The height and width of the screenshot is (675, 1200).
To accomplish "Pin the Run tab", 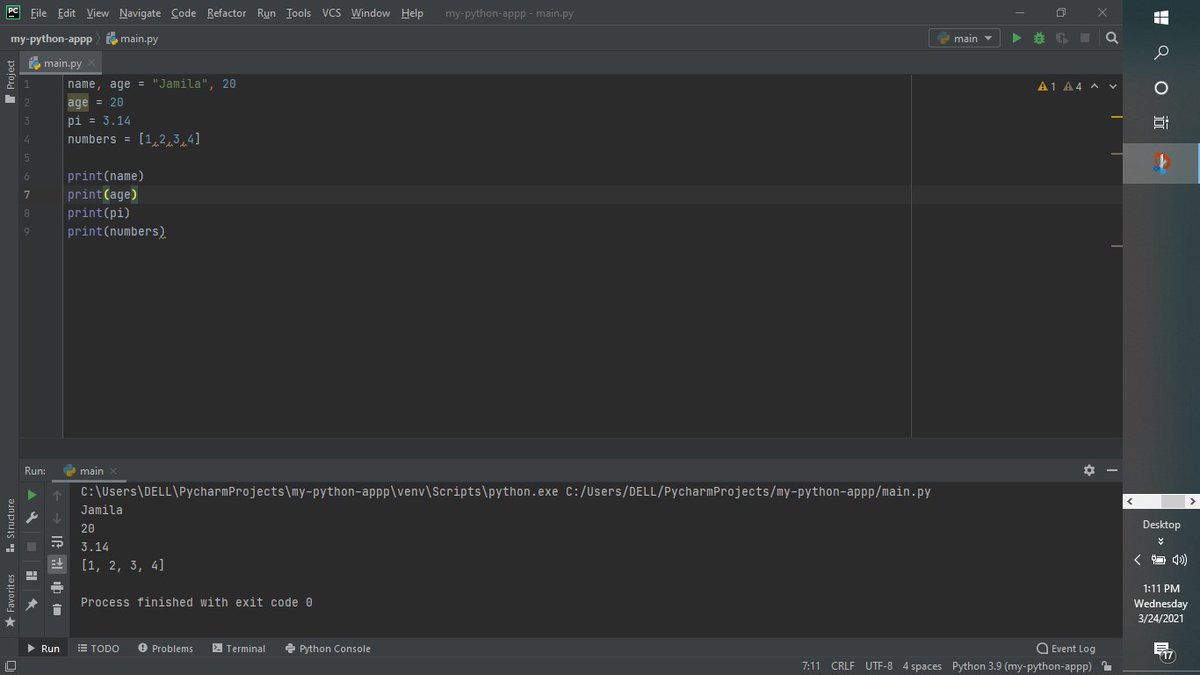I will click(x=31, y=605).
